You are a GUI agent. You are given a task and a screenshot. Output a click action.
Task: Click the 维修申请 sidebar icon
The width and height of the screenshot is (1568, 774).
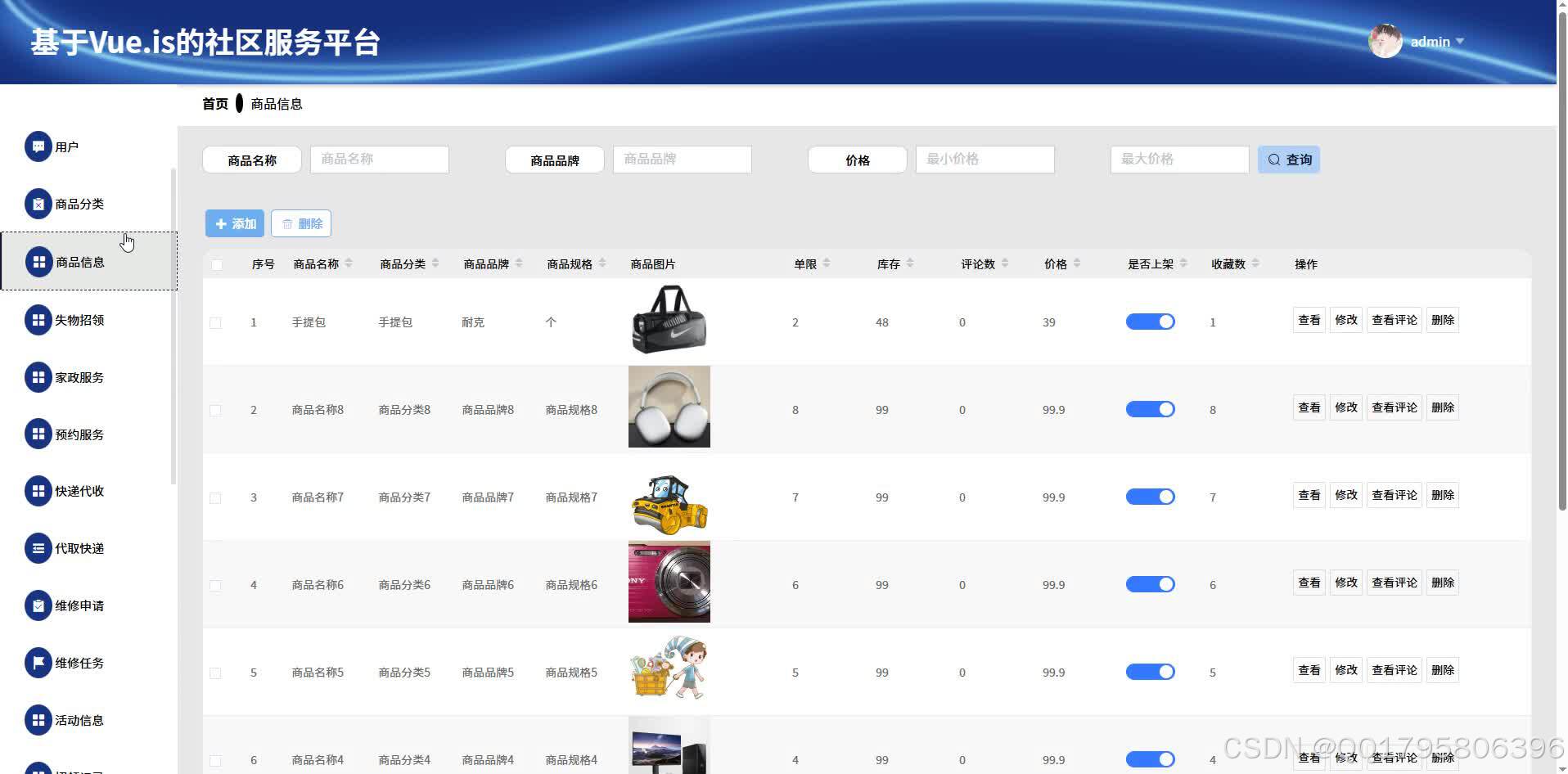point(38,605)
